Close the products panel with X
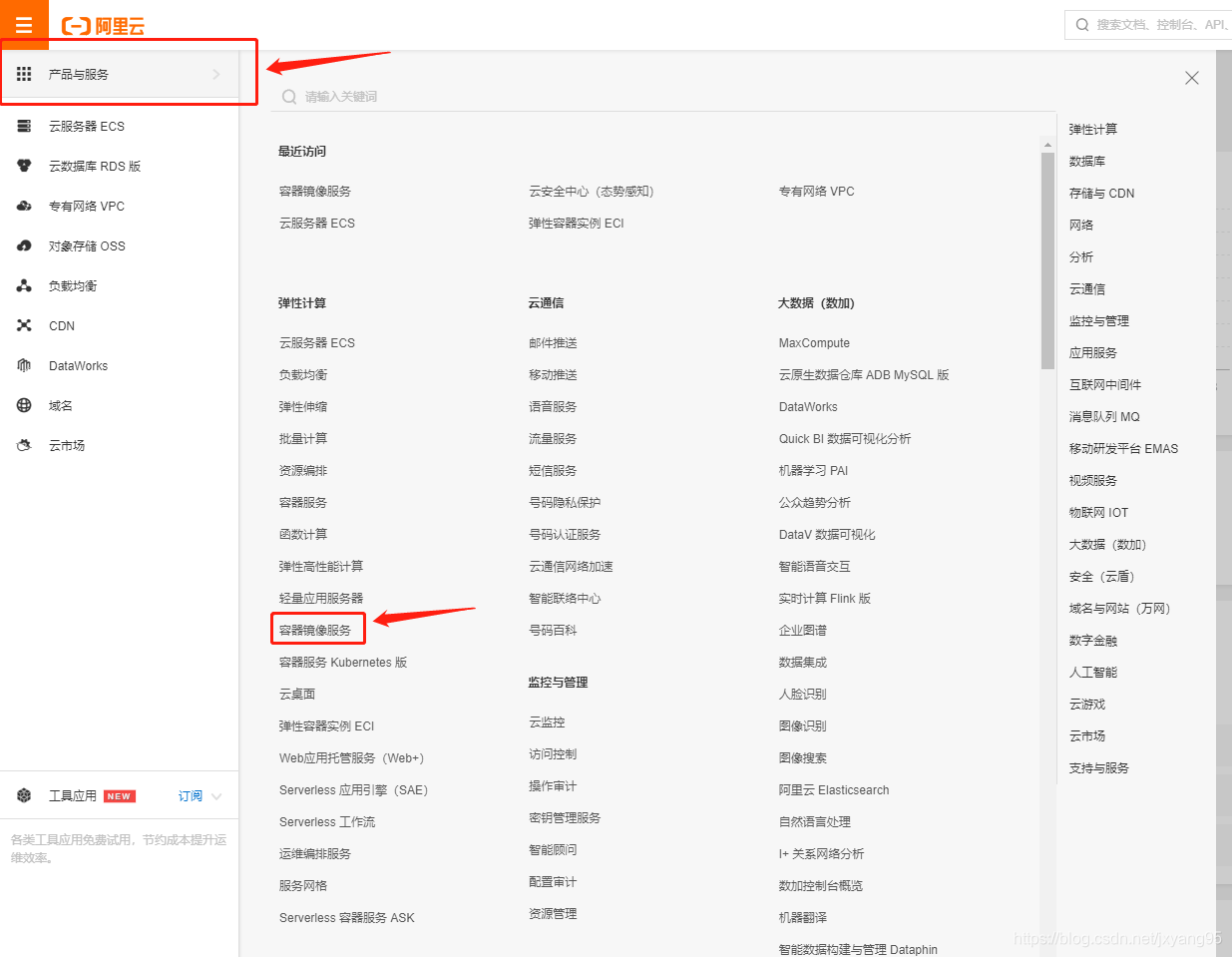 [x=1191, y=78]
